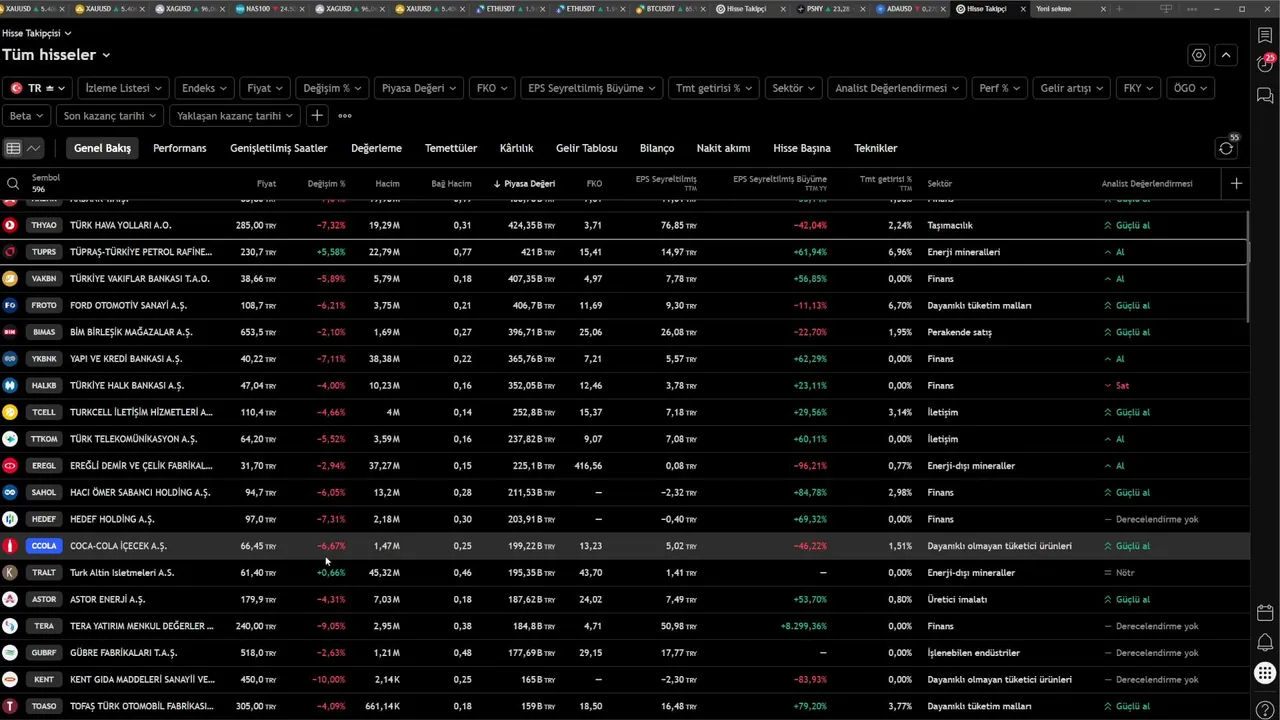This screenshot has height=720, width=1280.
Task: Click the refresh icon with 55 badge
Action: click(x=1226, y=148)
